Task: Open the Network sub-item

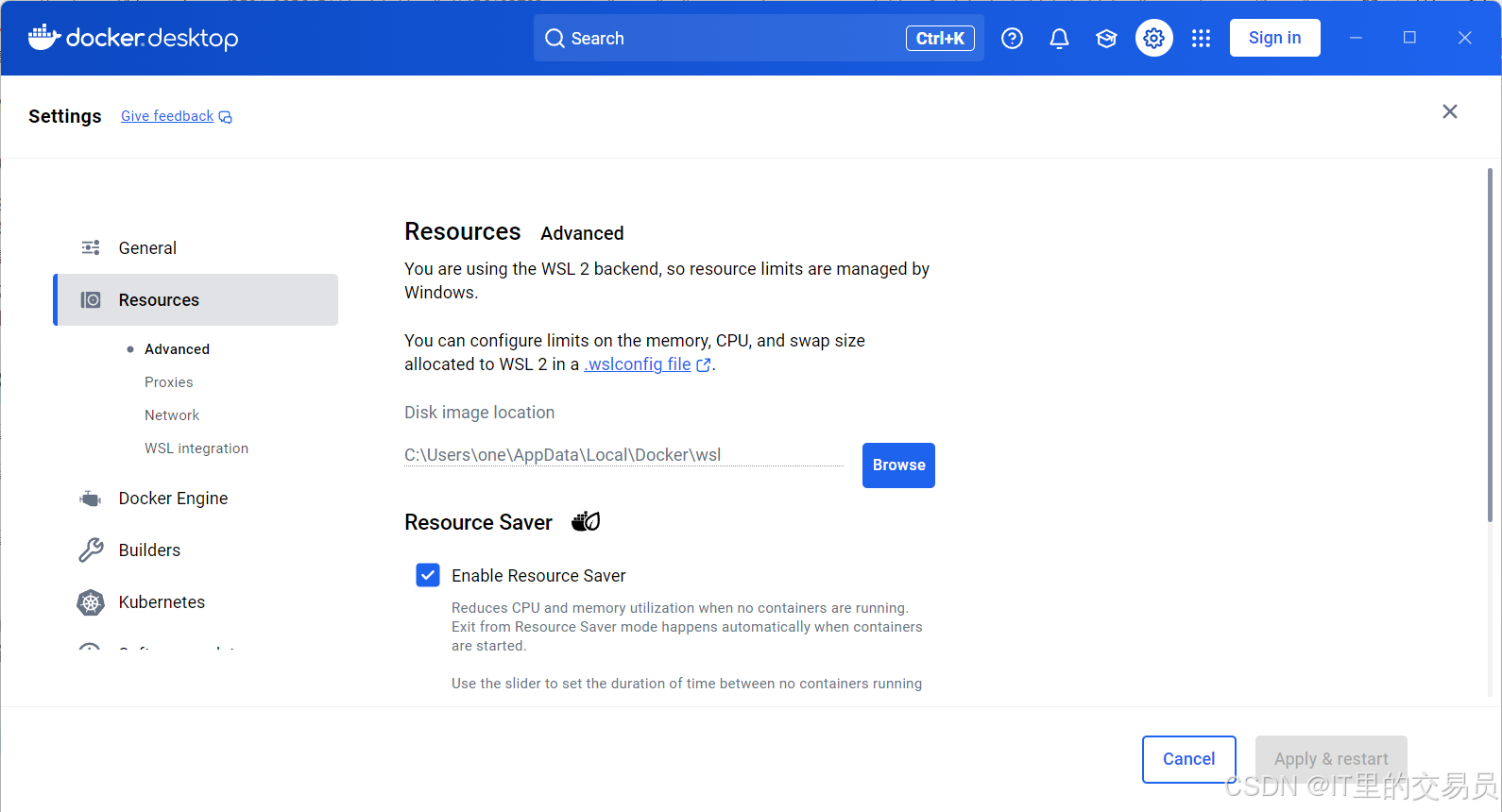Action: pos(172,415)
